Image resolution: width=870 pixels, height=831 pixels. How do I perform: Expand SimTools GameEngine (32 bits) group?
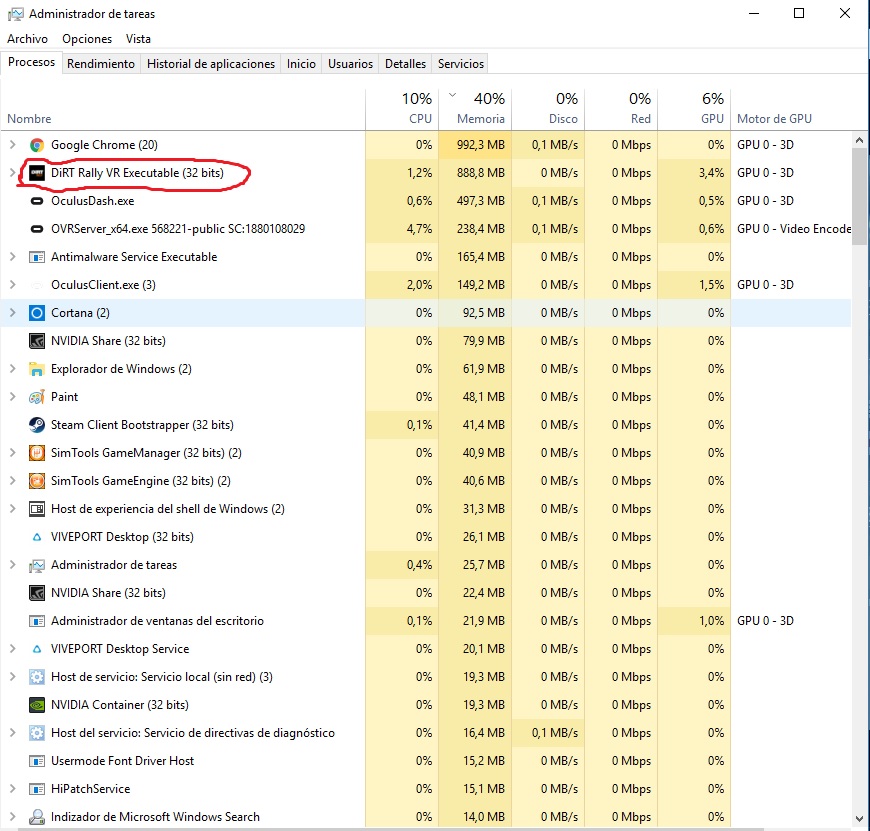[x=13, y=481]
